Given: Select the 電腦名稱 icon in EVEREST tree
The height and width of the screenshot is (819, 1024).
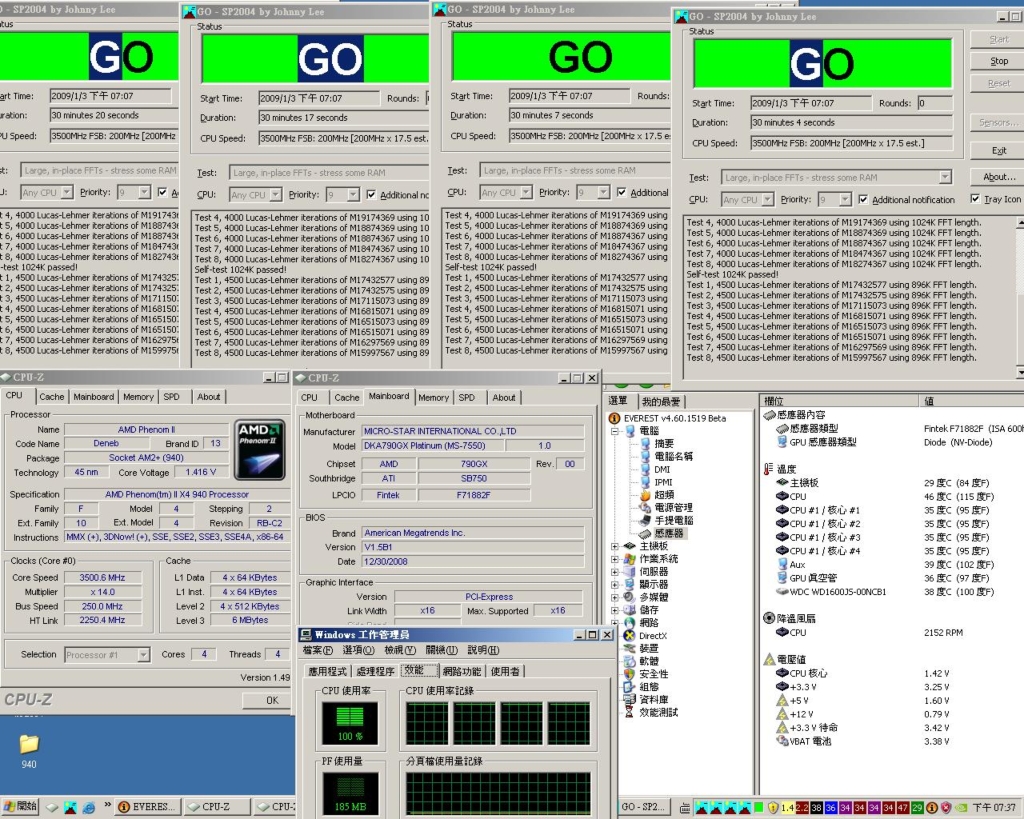Looking at the screenshot, I should click(x=645, y=457).
